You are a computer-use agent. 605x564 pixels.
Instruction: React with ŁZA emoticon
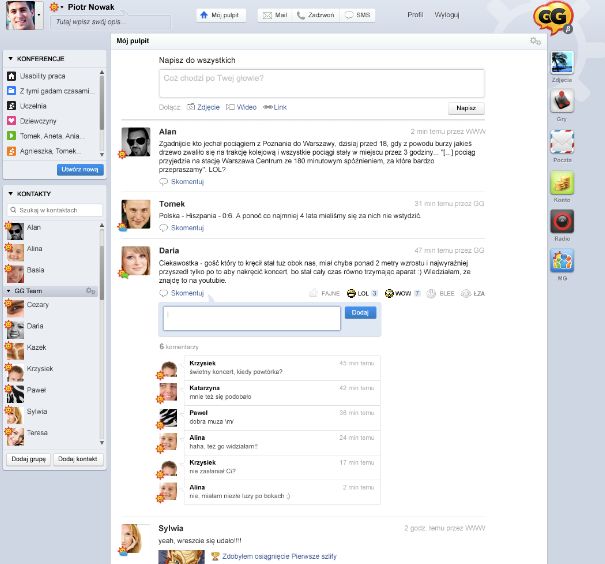(466, 294)
